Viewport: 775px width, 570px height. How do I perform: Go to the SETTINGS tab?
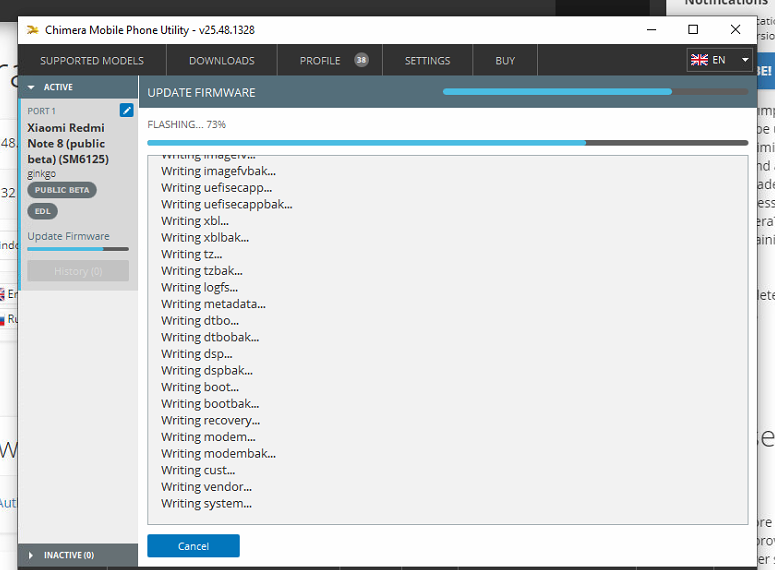428,61
